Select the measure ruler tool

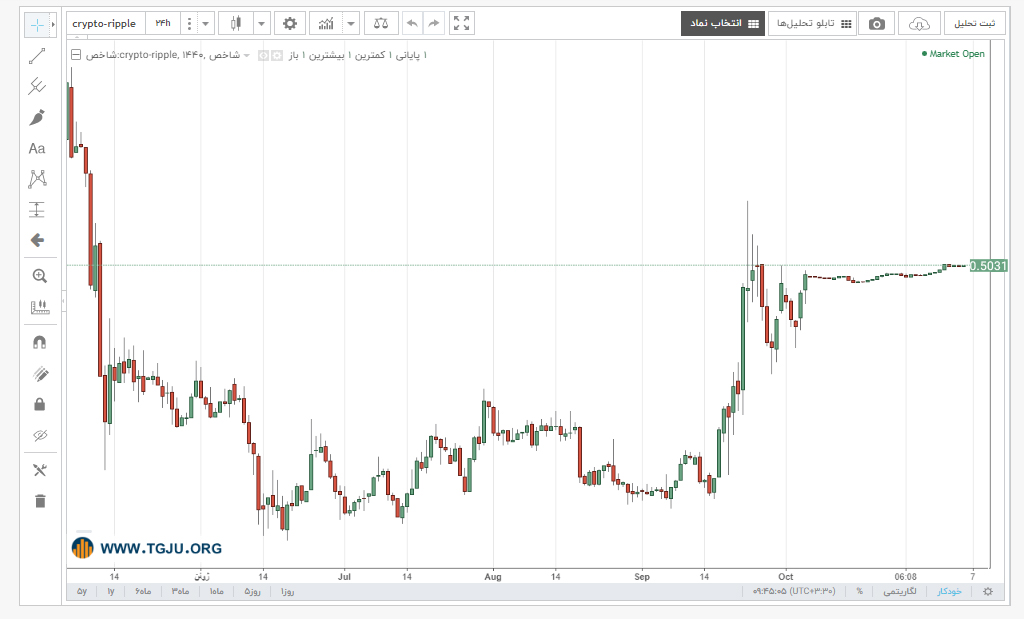pyautogui.click(x=40, y=307)
